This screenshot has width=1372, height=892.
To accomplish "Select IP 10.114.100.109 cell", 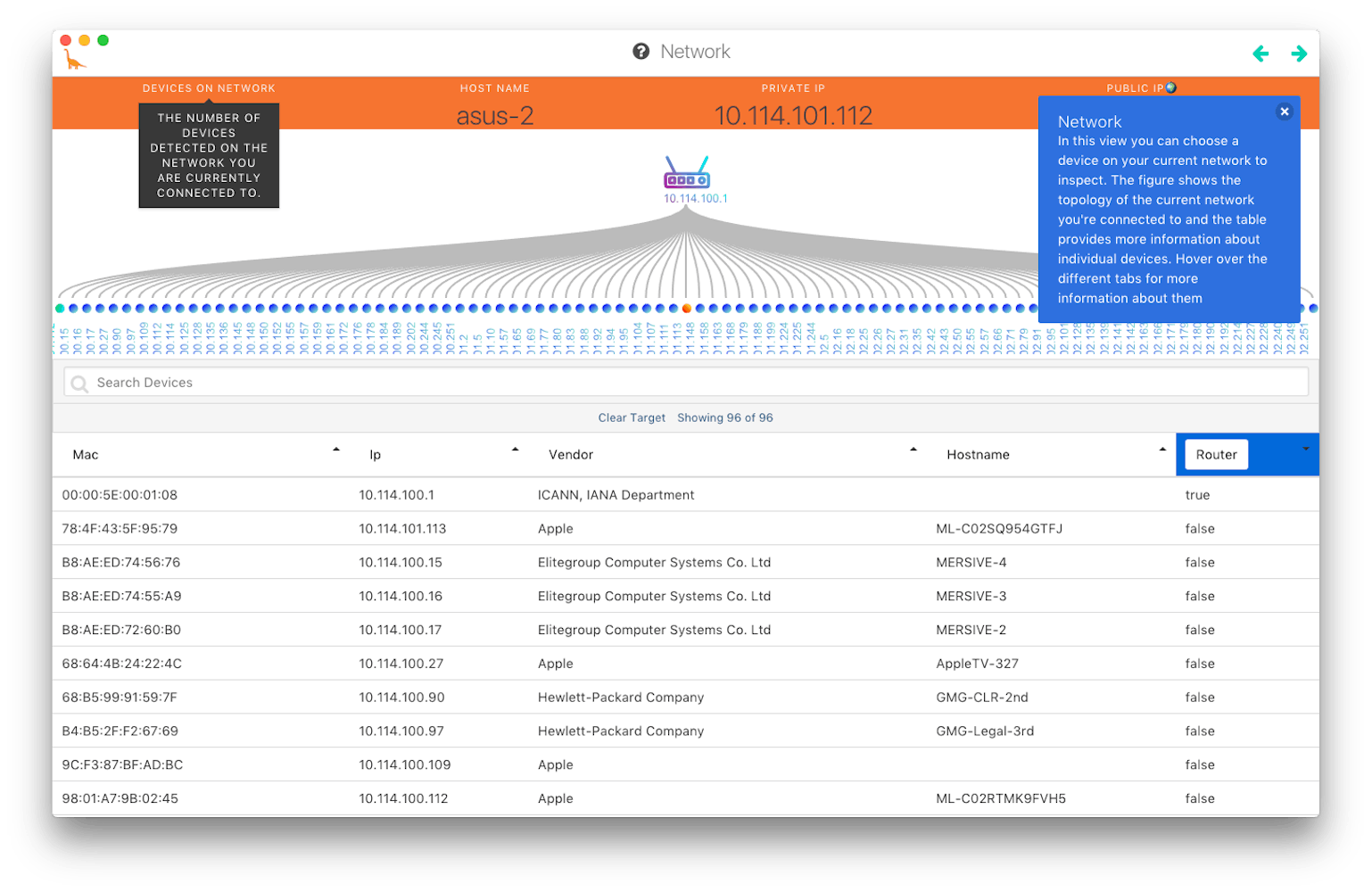I will point(405,765).
